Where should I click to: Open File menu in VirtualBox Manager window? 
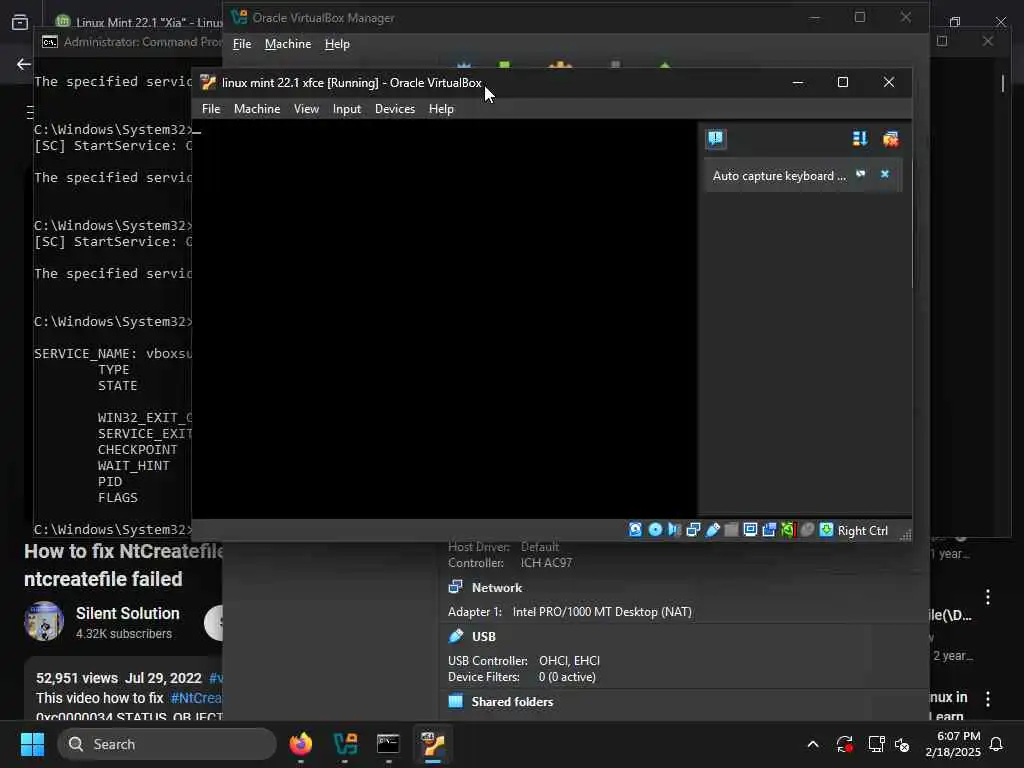click(242, 44)
